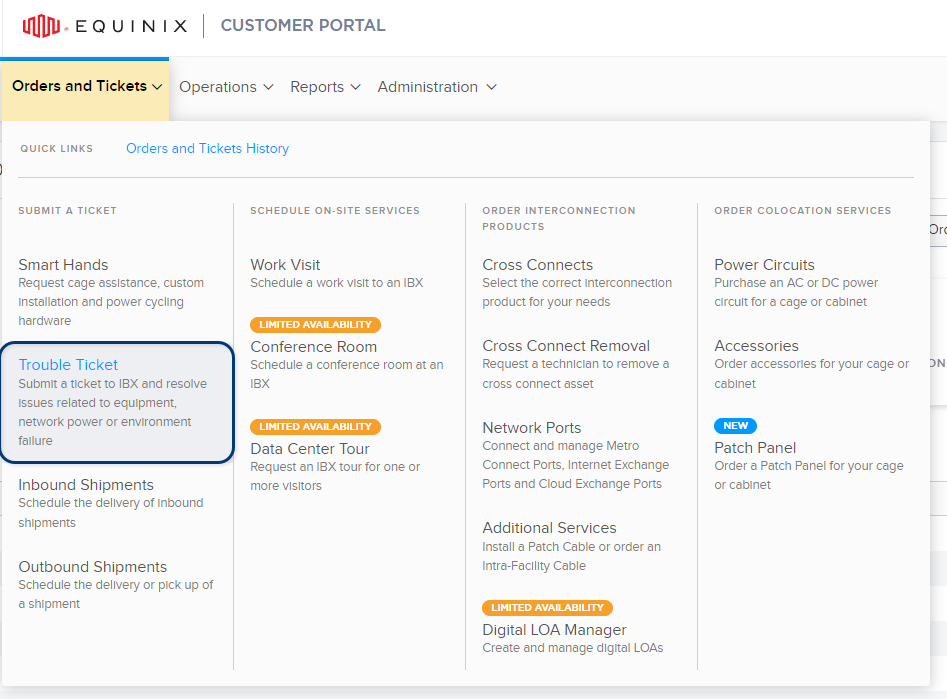The image size is (947, 699).
Task: Click 'Order accessories for your cage' description
Action: click(811, 373)
